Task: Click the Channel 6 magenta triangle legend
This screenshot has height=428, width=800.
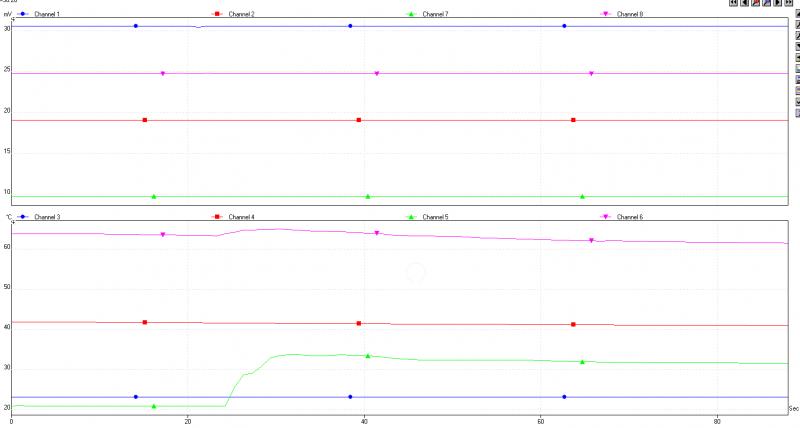Action: pyautogui.click(x=606, y=217)
